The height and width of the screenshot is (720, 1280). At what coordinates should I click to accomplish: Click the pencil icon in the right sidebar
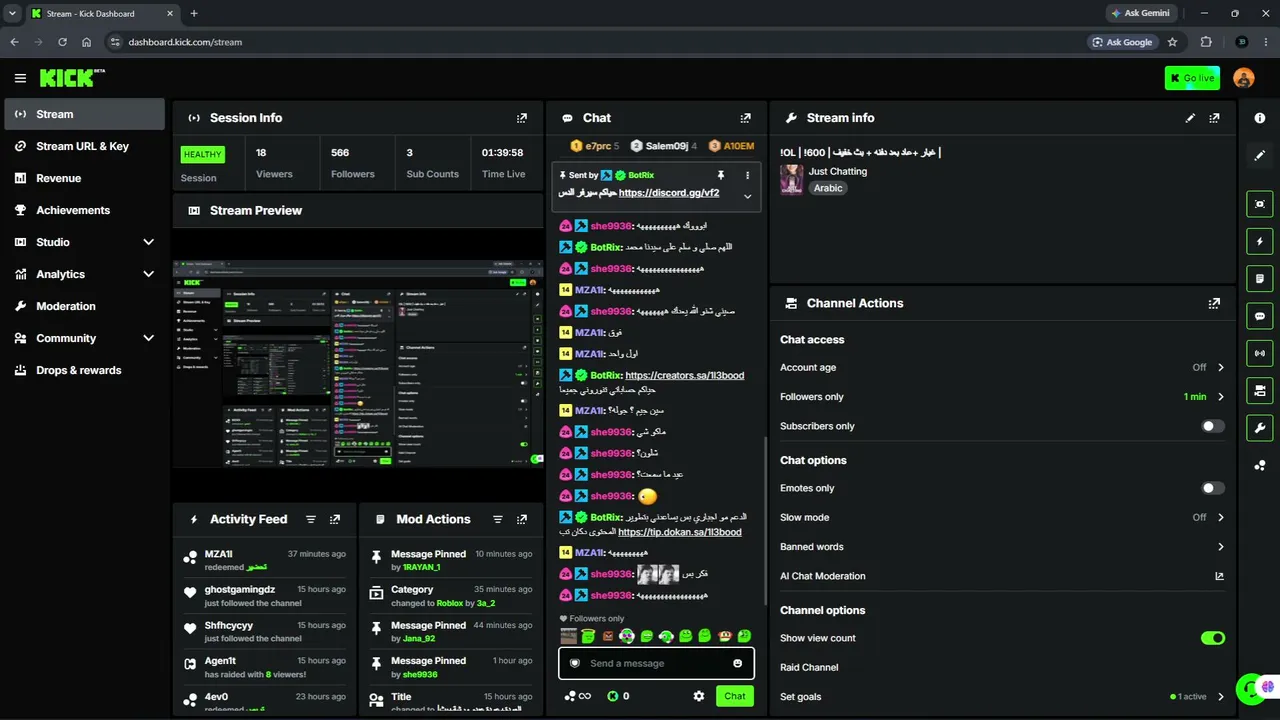1260,156
